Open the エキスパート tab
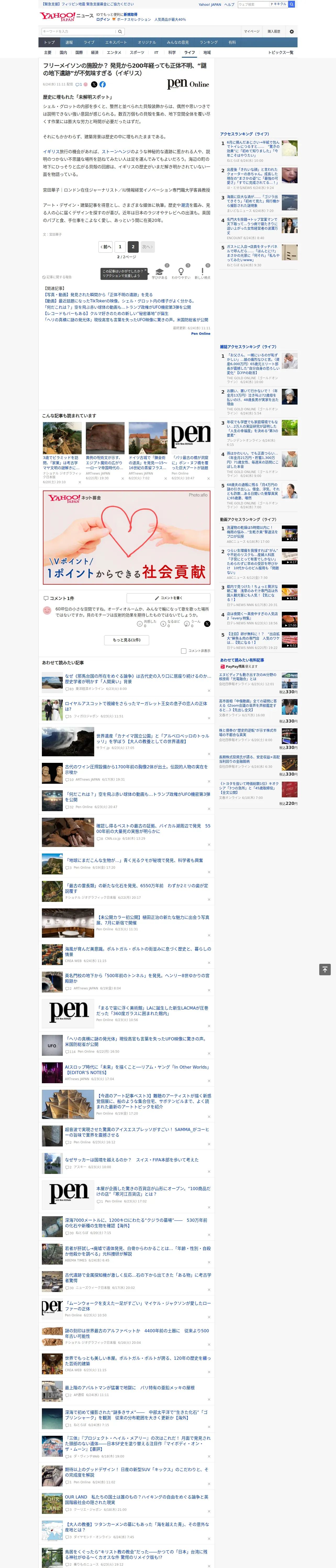 [x=116, y=43]
